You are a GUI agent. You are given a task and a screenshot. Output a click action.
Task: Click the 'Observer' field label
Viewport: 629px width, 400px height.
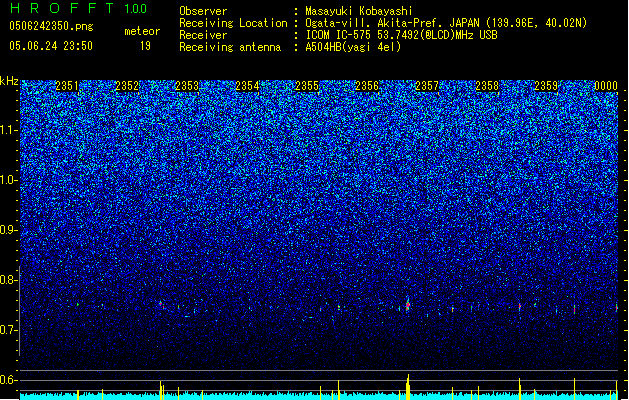[203, 11]
